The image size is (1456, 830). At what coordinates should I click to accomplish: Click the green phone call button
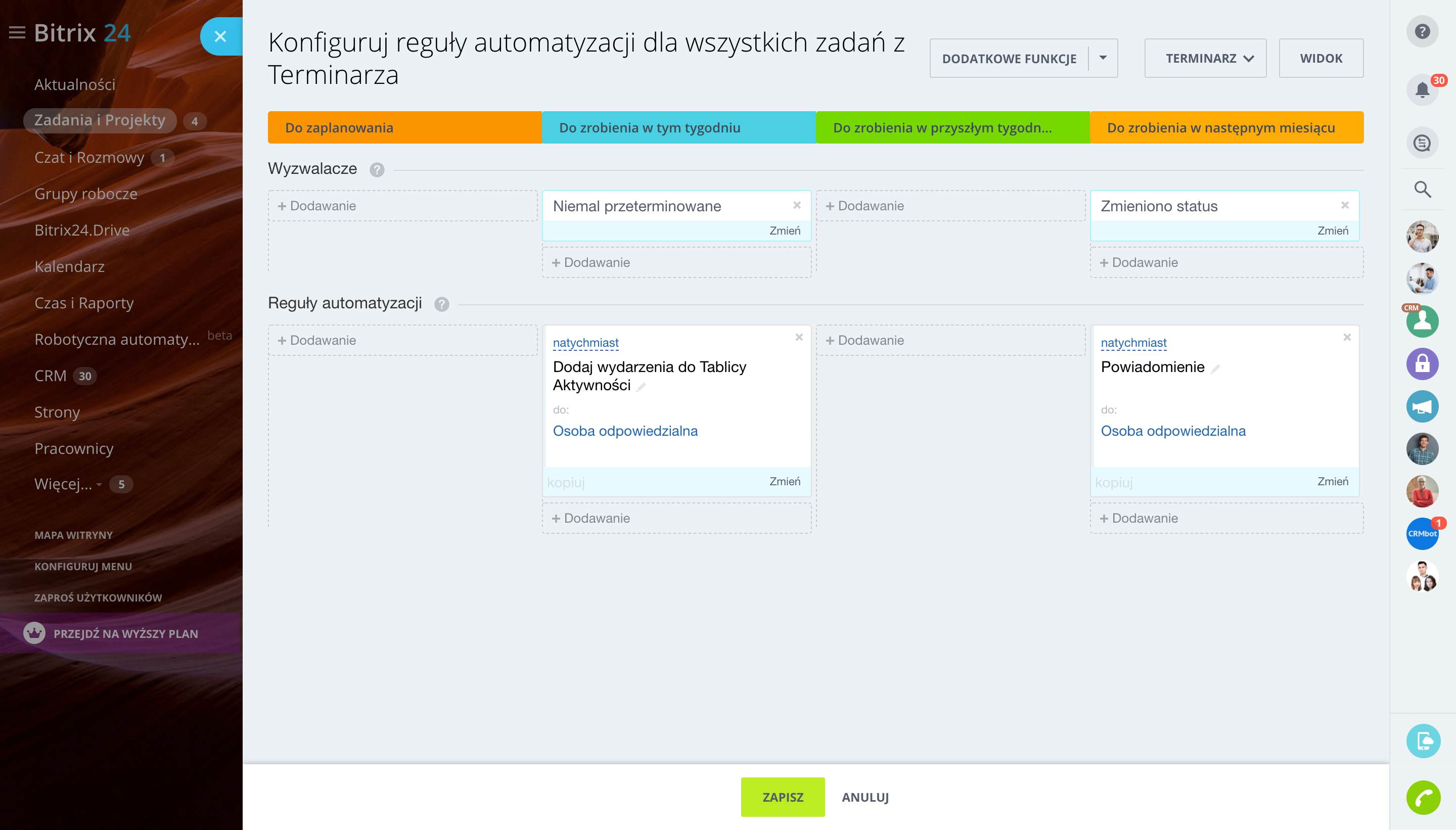[1423, 797]
